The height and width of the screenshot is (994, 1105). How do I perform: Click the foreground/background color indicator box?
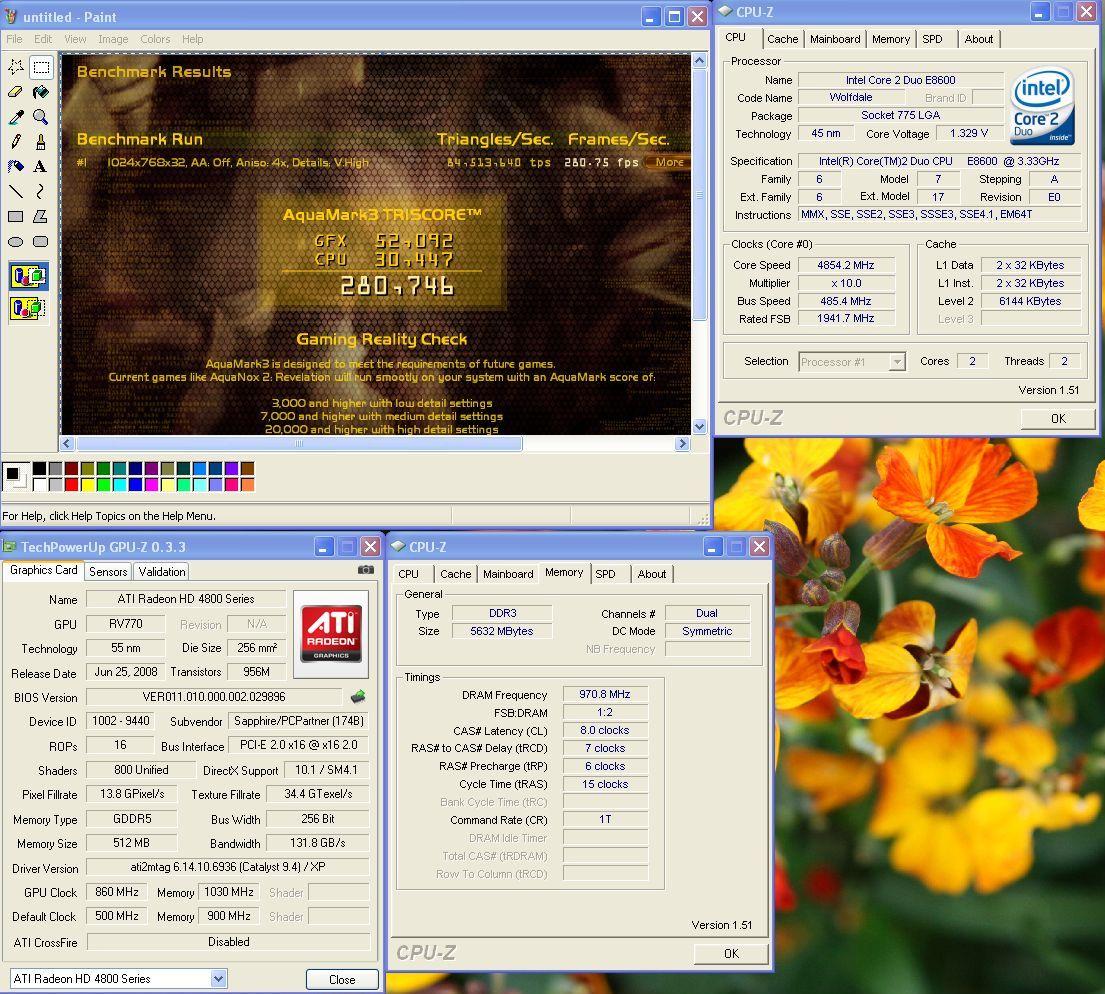coord(16,477)
